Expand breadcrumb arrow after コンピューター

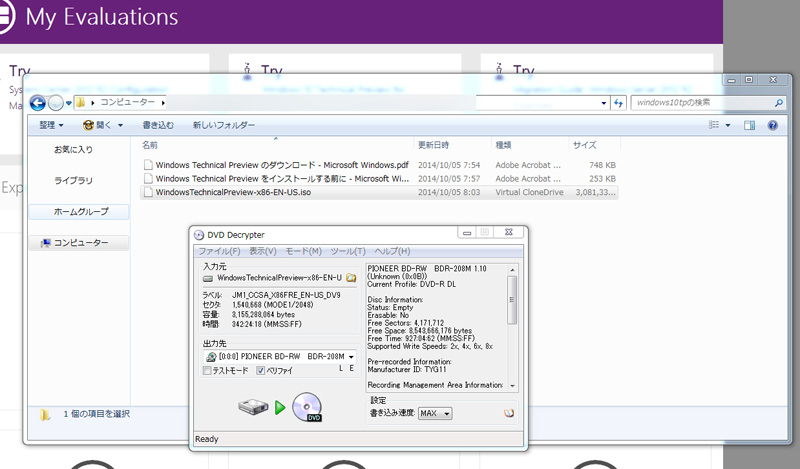coord(163,103)
